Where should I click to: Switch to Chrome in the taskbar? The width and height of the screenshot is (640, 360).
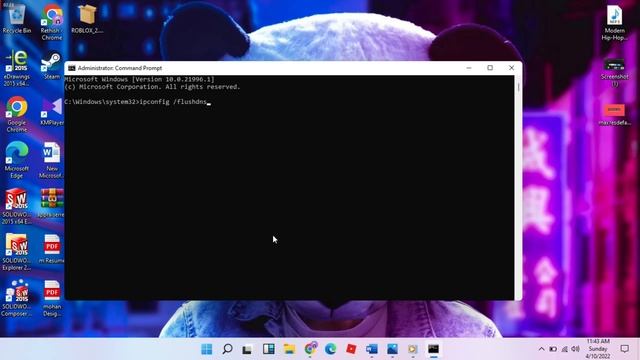[310, 349]
